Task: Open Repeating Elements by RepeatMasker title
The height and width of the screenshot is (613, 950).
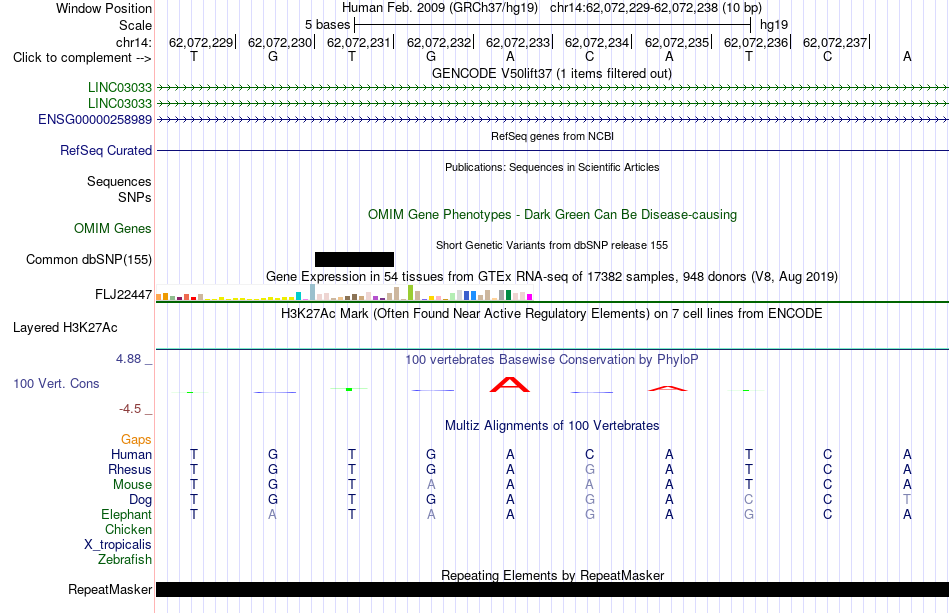Action: [x=553, y=575]
